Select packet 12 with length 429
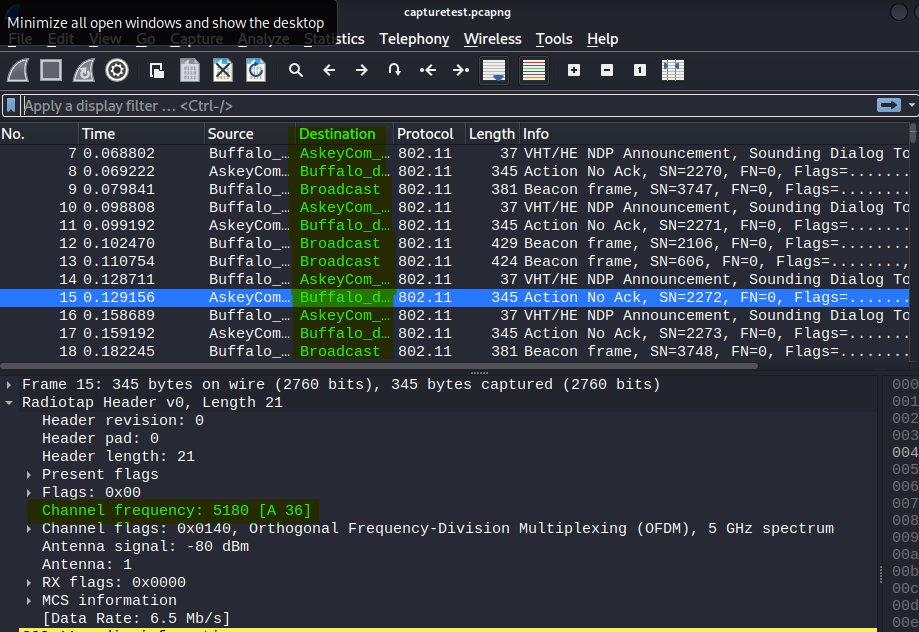This screenshot has width=919, height=632. click(x=454, y=243)
